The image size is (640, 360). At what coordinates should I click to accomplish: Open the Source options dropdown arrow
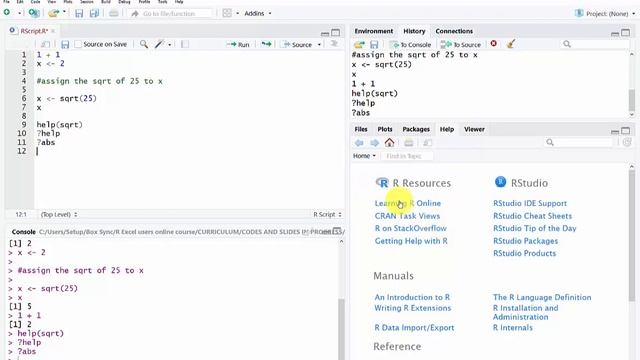(x=319, y=44)
